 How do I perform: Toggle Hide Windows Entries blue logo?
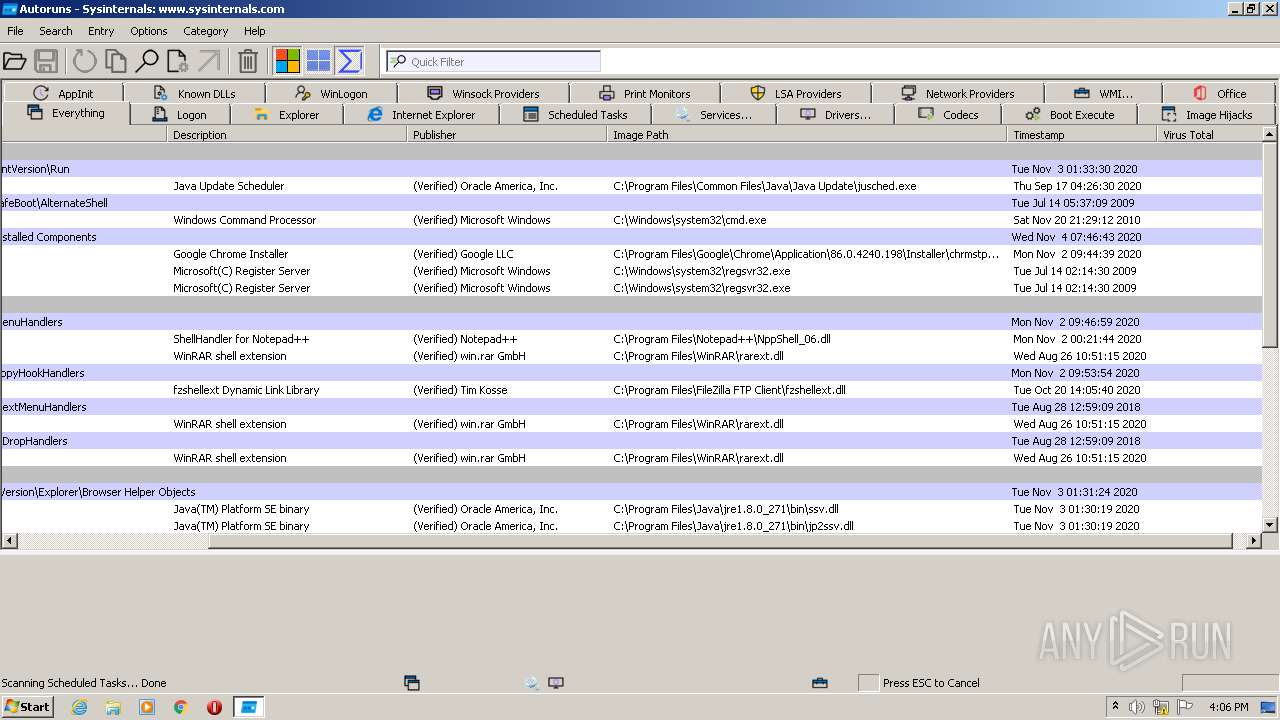[318, 61]
